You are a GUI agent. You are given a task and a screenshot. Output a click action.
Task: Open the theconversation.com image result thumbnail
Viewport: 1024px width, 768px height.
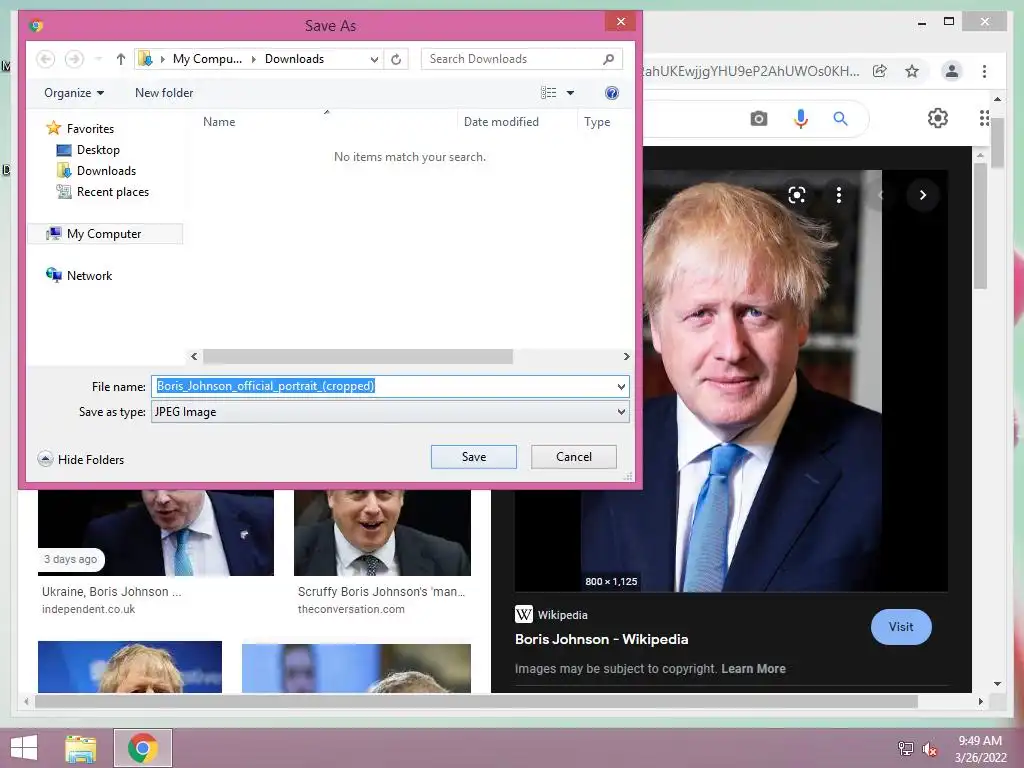382,532
